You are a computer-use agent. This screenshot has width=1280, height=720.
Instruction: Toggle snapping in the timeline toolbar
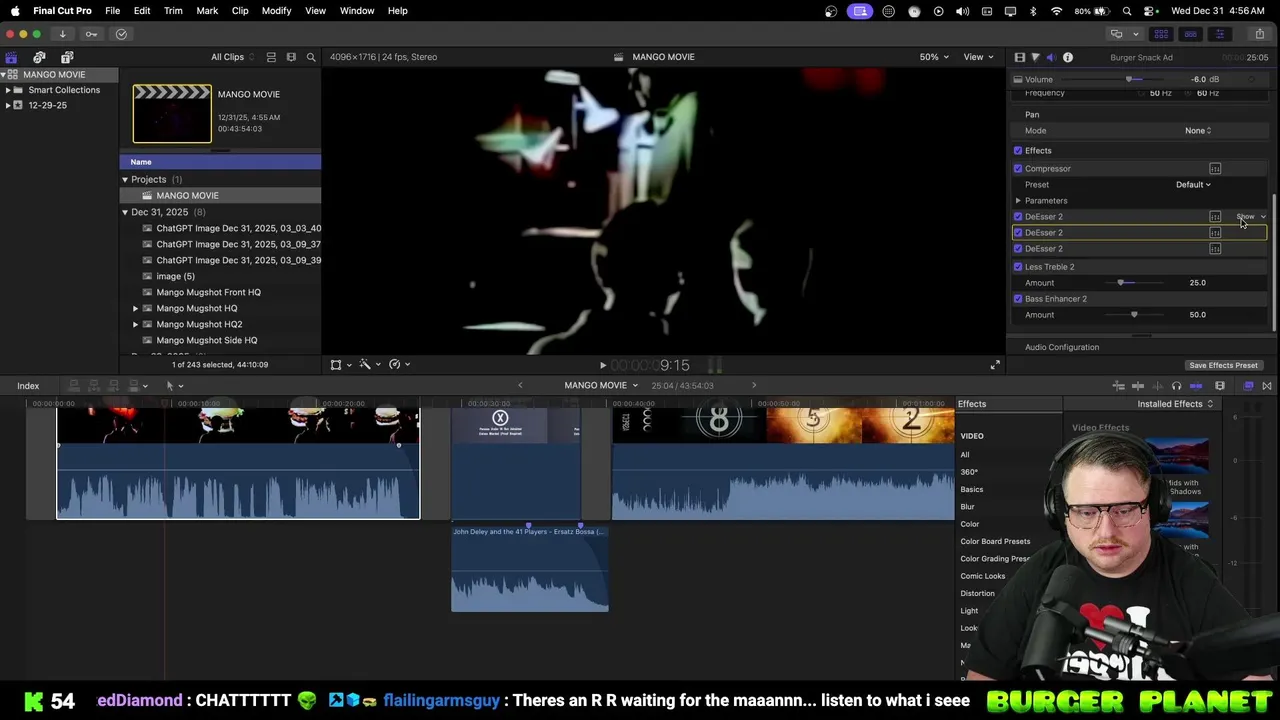coord(1198,386)
